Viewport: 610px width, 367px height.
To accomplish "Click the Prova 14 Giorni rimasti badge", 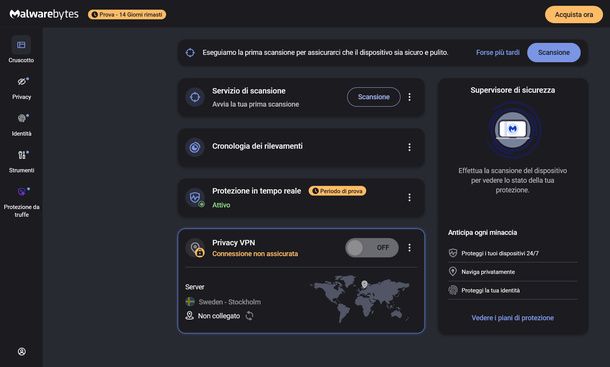I will pos(127,14).
